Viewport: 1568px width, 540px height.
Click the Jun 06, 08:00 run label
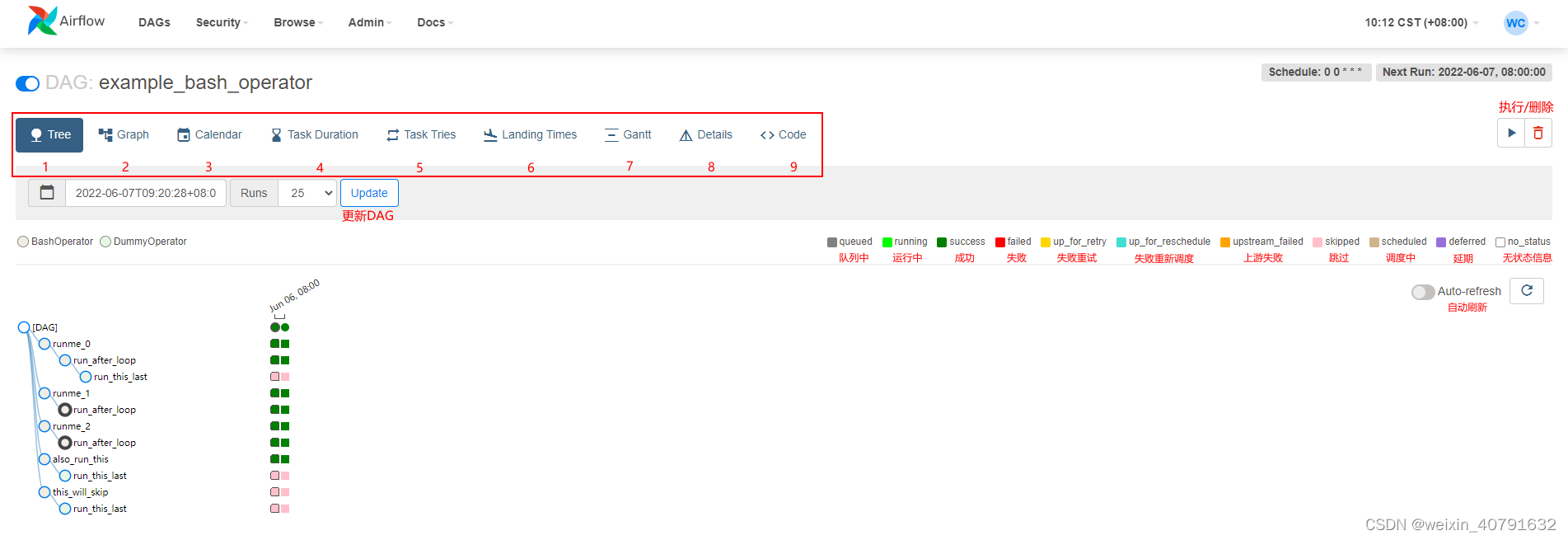click(x=294, y=296)
